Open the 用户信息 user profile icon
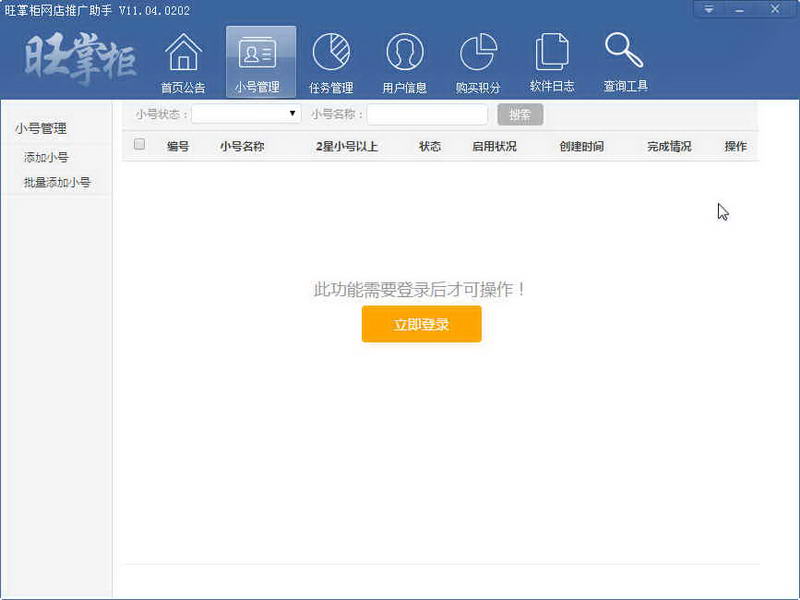 [x=405, y=62]
